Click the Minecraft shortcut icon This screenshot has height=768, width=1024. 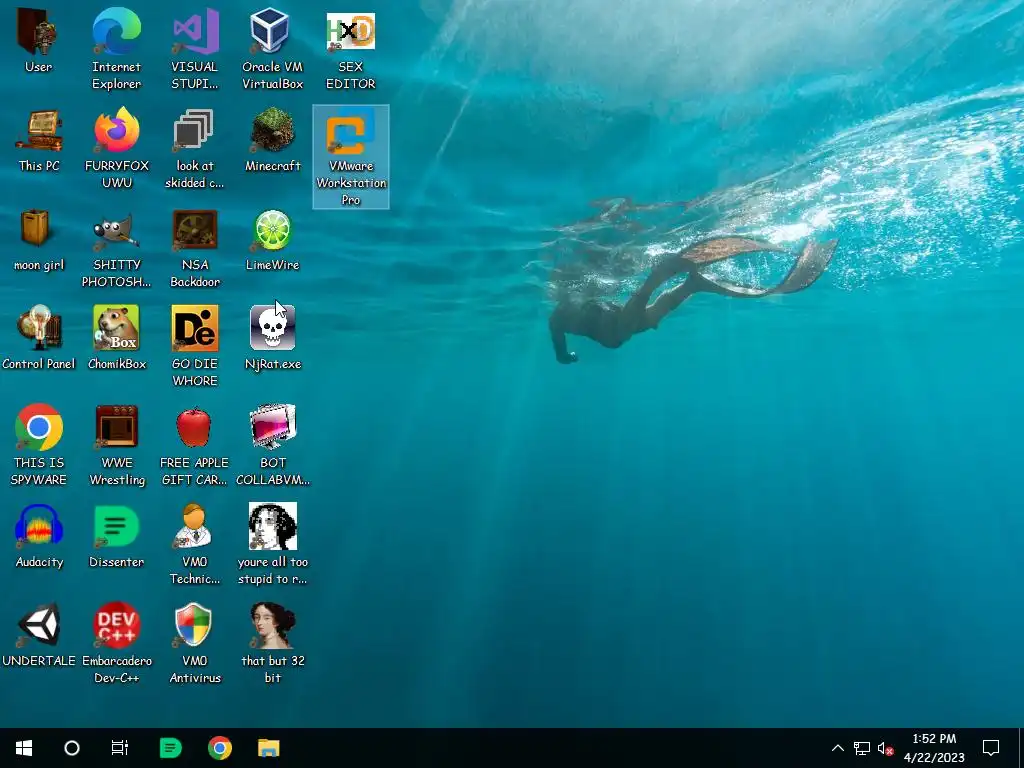272,130
